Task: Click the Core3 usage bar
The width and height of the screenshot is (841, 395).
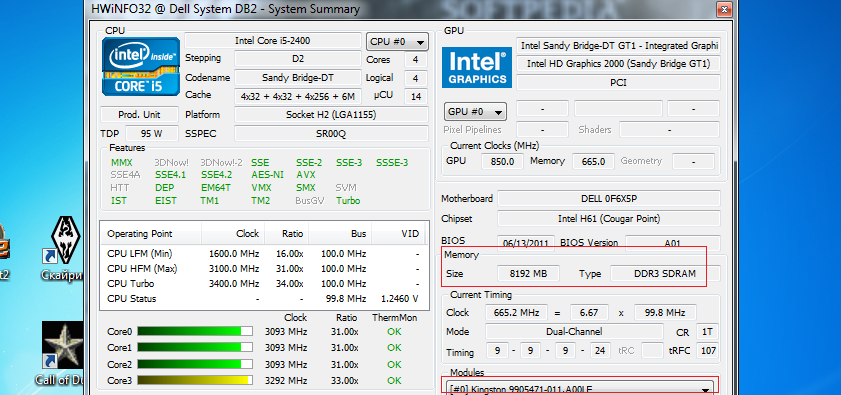Action: (x=195, y=381)
